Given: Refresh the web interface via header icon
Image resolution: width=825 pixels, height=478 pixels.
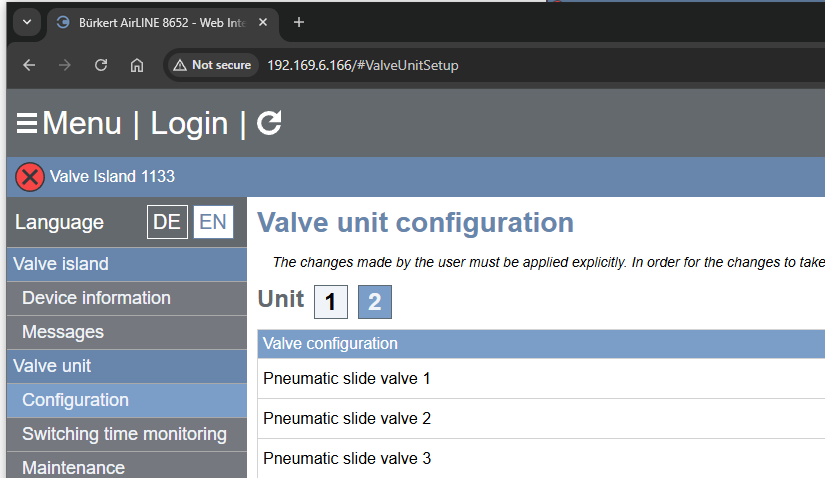Looking at the screenshot, I should 269,123.
